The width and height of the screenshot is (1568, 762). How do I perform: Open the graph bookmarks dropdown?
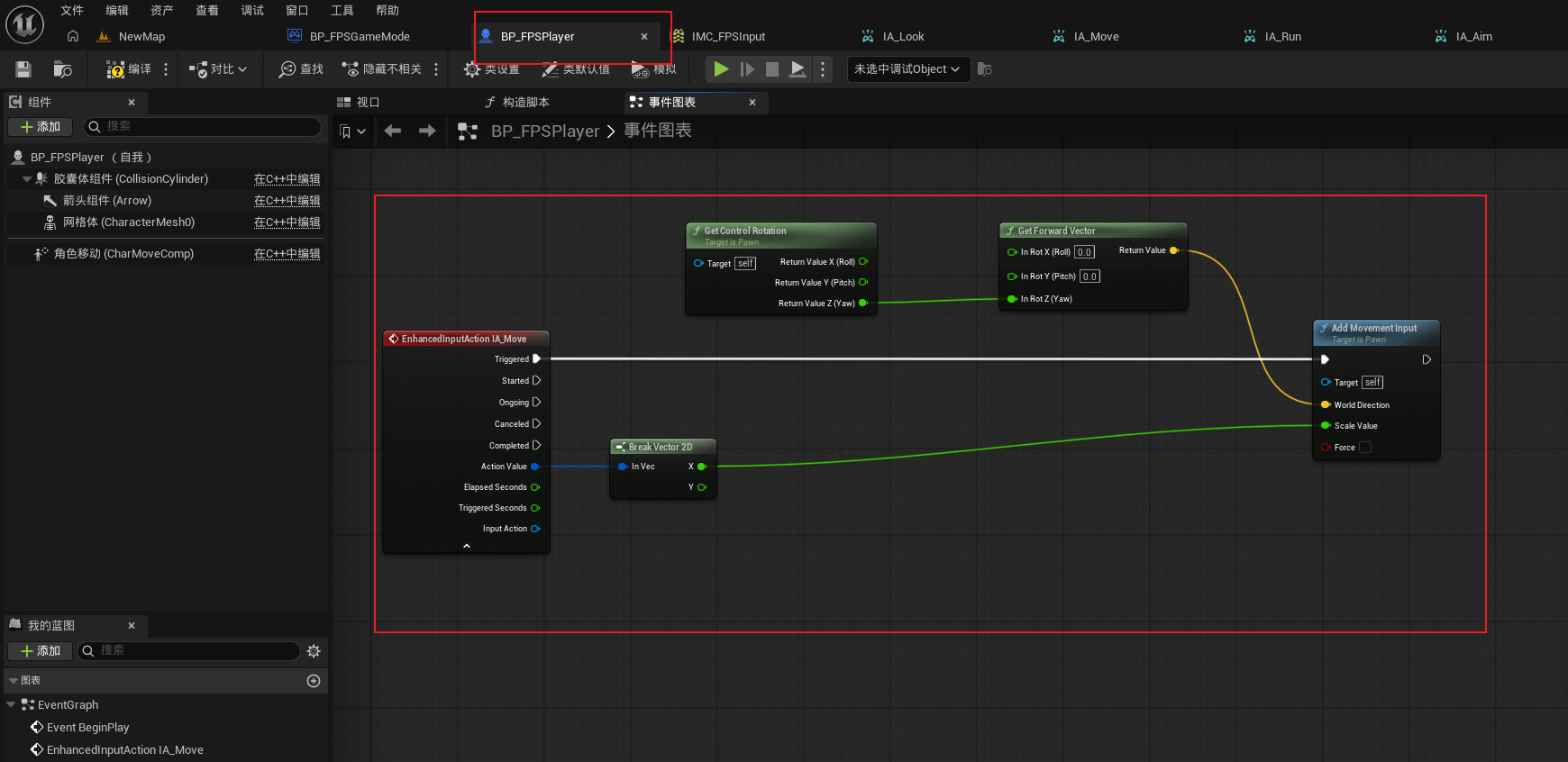352,132
